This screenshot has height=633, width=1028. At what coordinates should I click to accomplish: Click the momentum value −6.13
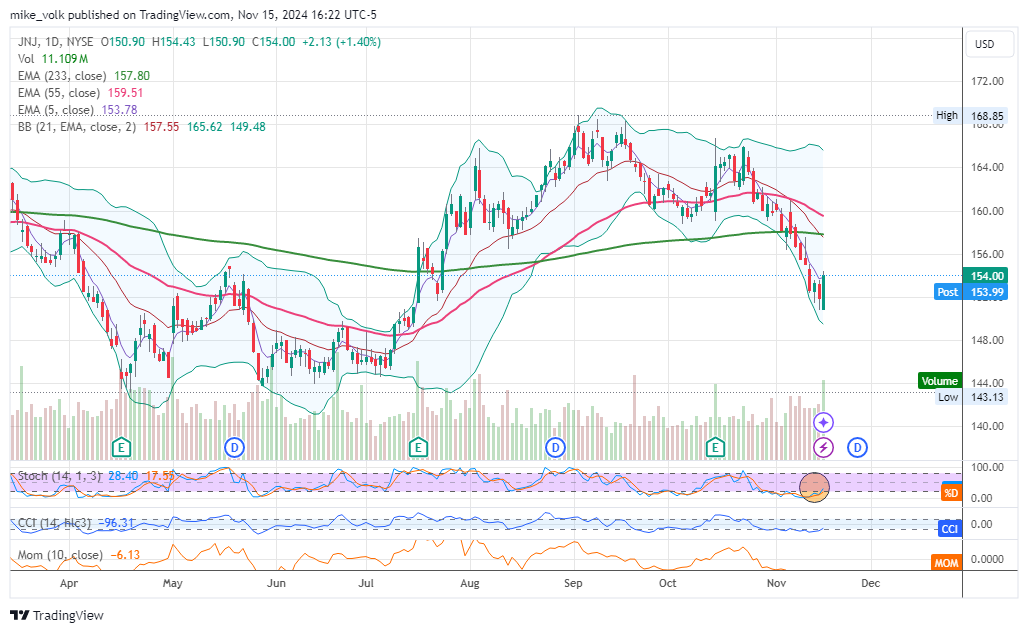[125, 555]
